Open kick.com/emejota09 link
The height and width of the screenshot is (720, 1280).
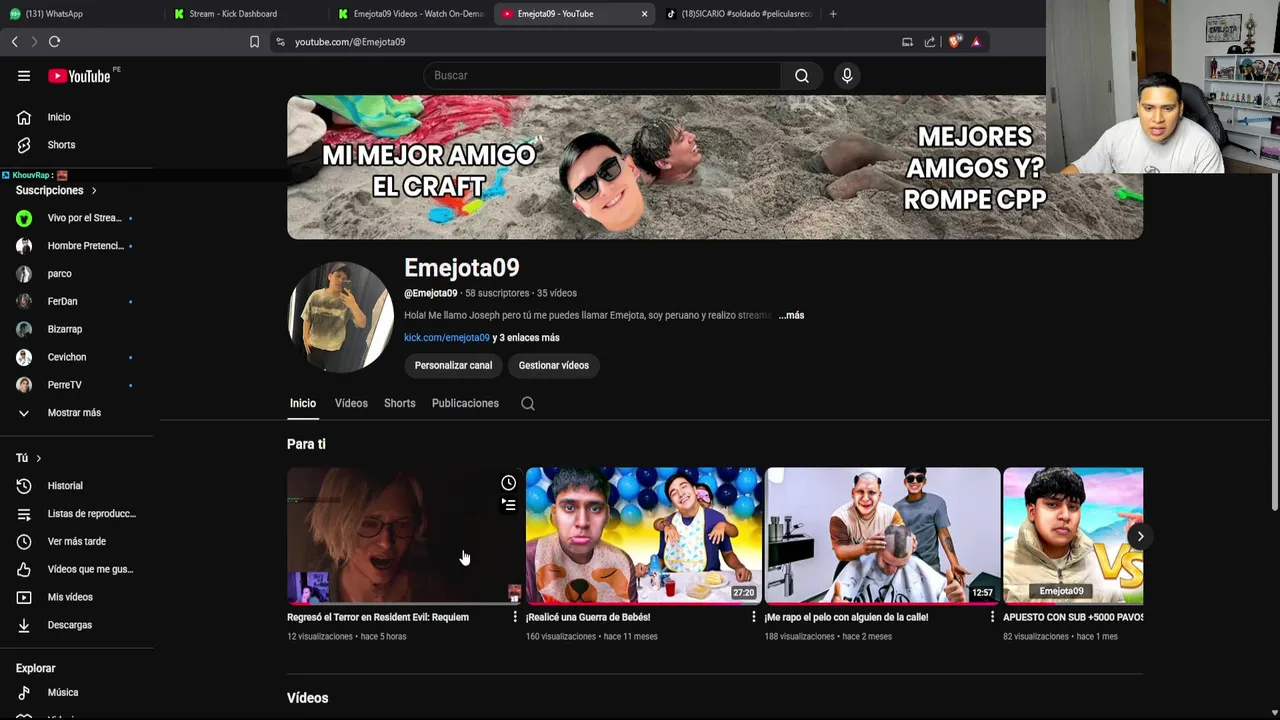tap(447, 338)
